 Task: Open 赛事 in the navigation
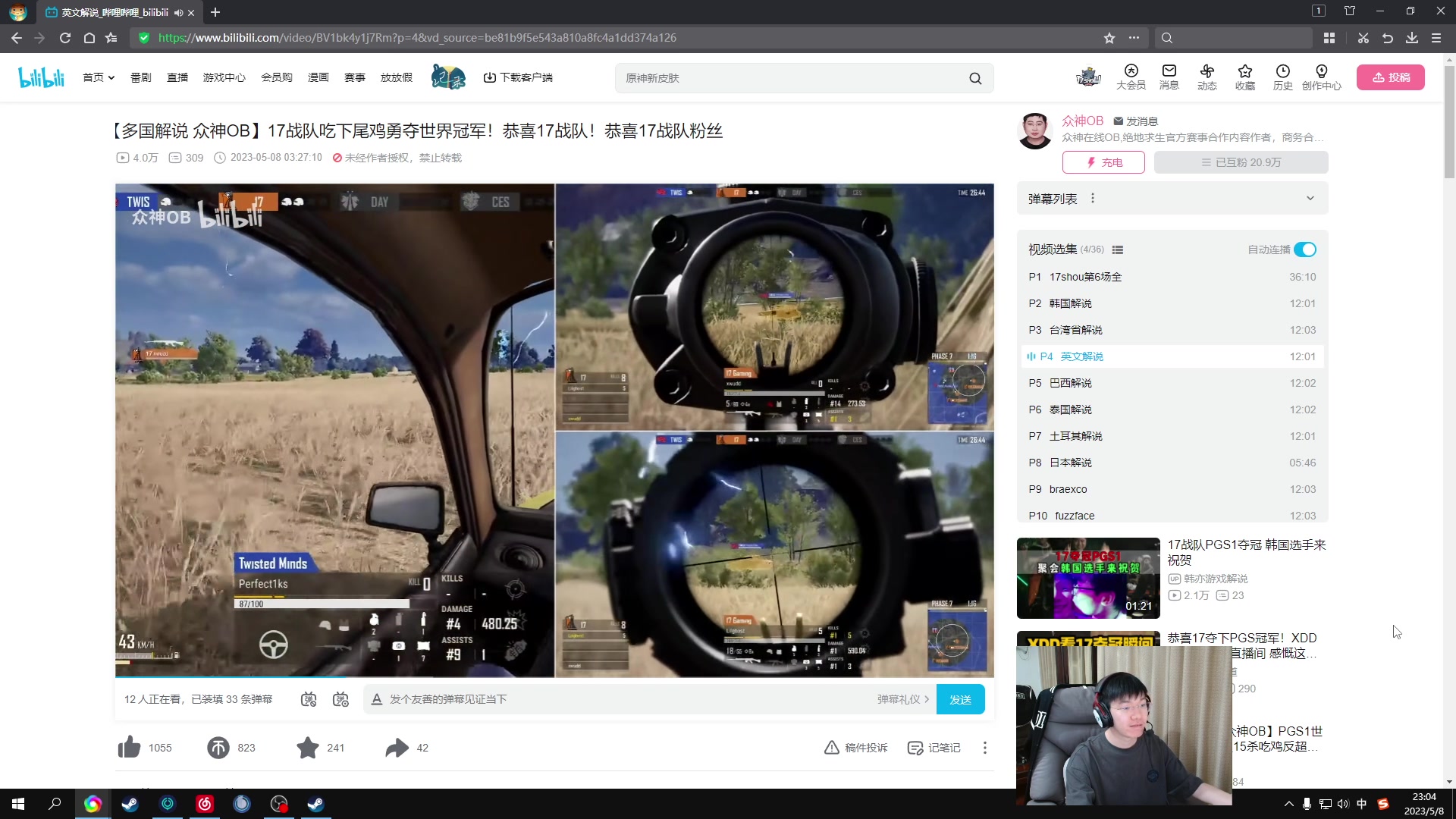click(x=355, y=77)
